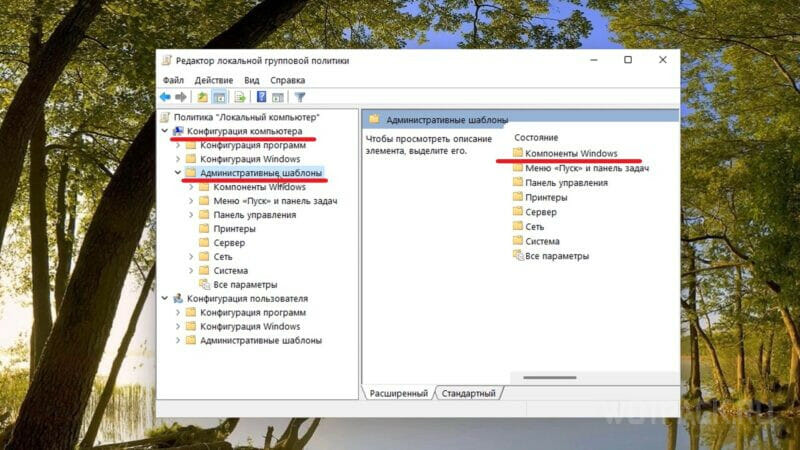
Task: Click the Конфигурация компьютера computer icon
Action: coord(178,131)
